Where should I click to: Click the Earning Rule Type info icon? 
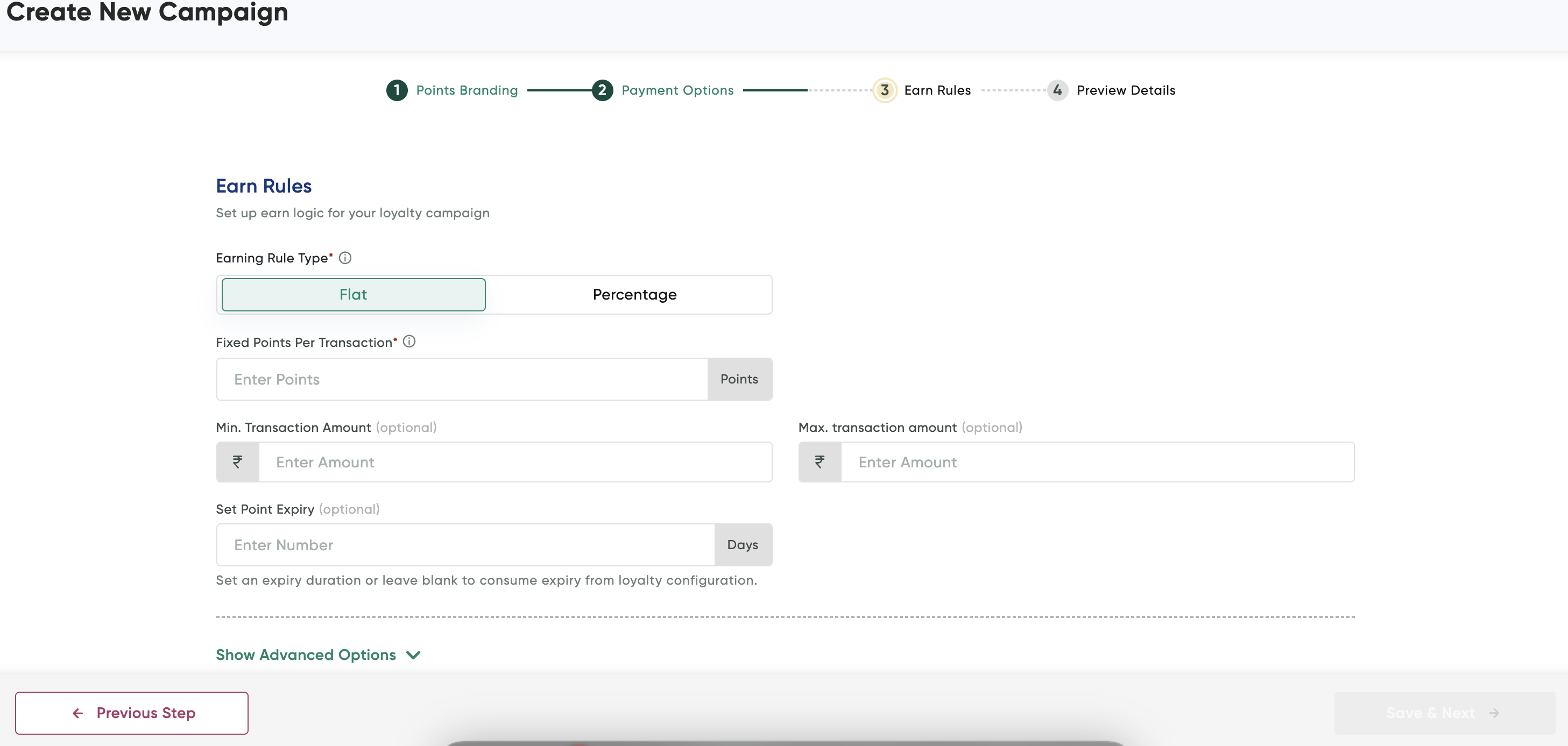(345, 258)
